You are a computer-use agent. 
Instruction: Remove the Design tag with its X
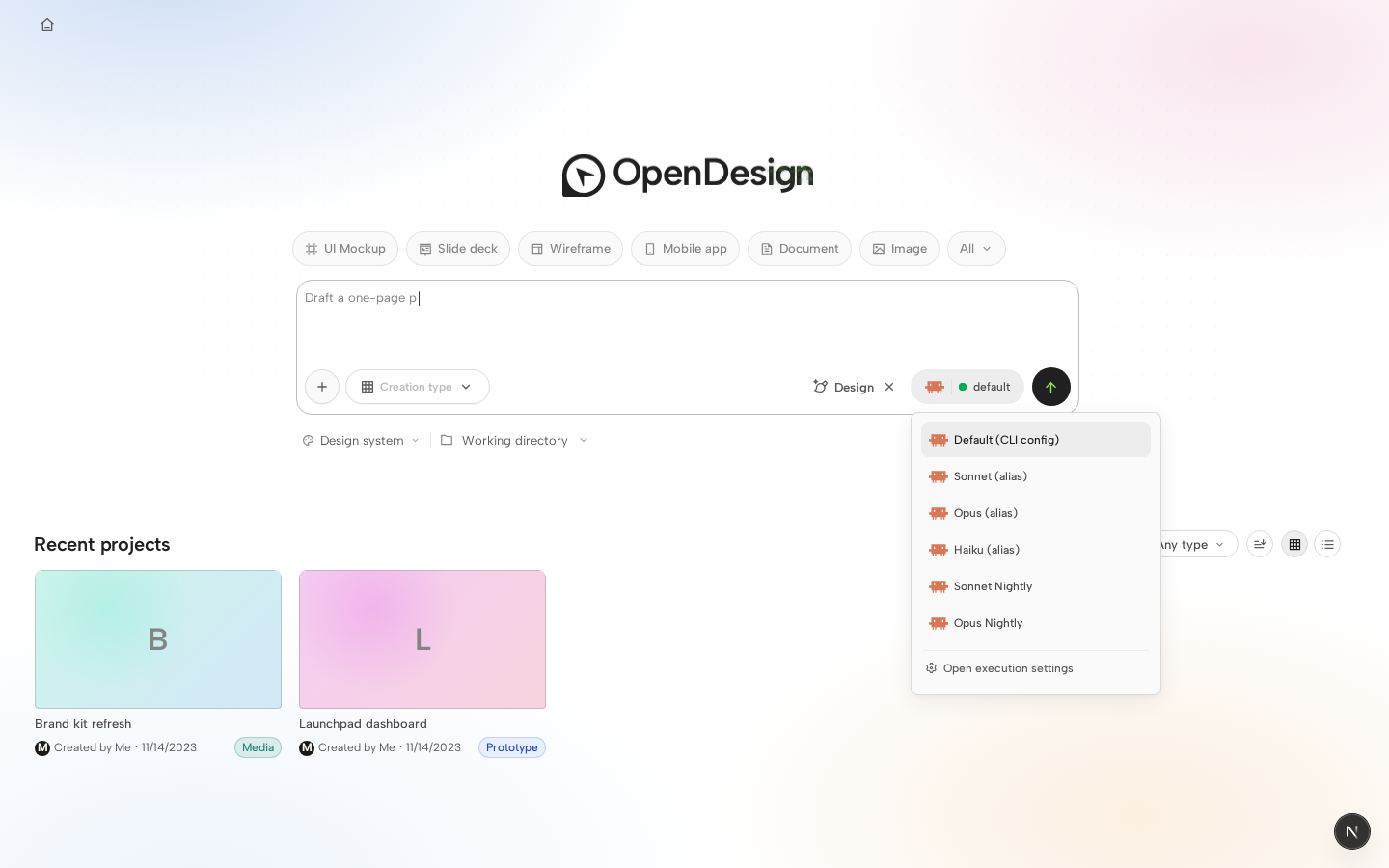889,387
